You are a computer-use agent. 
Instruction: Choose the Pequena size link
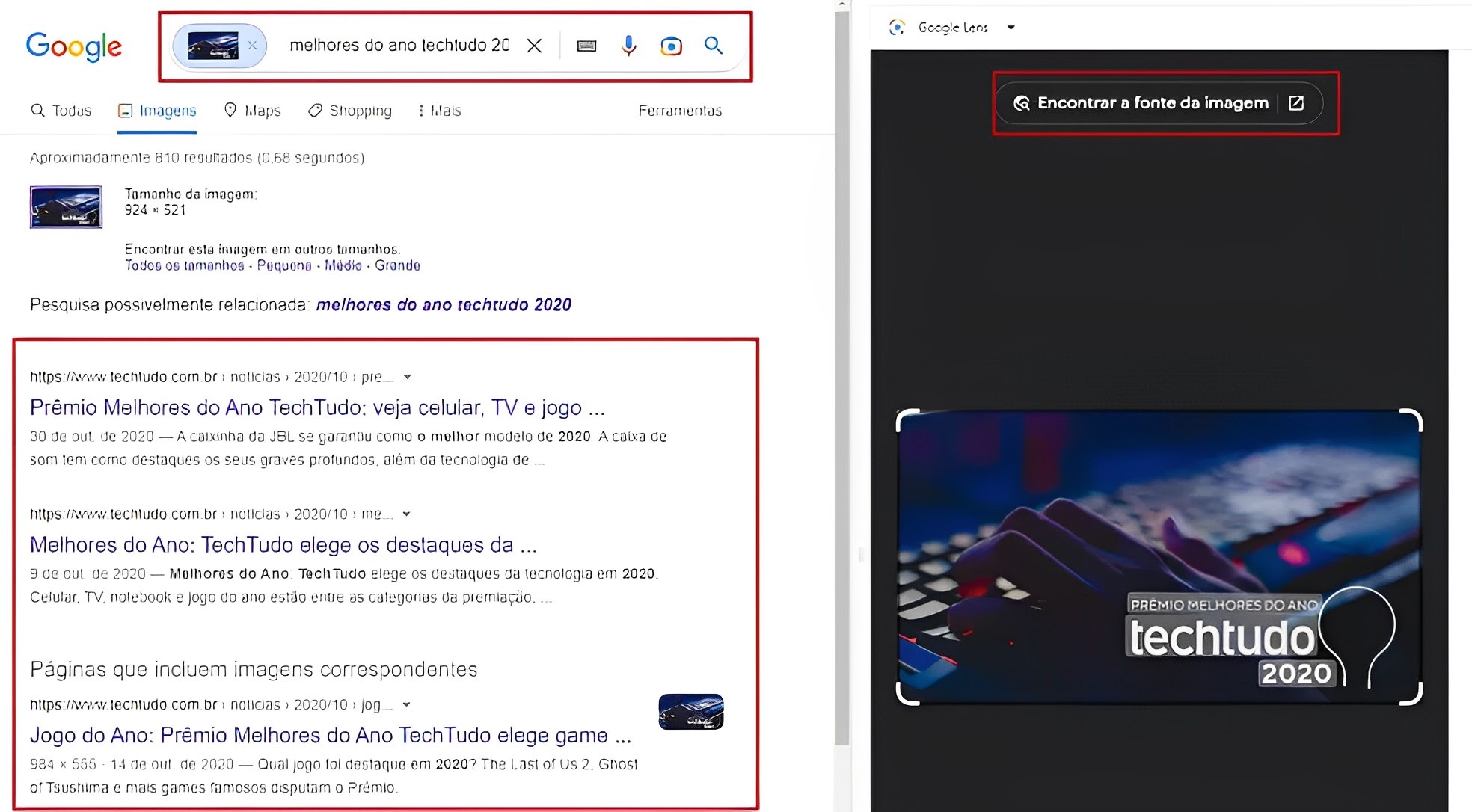tap(284, 265)
